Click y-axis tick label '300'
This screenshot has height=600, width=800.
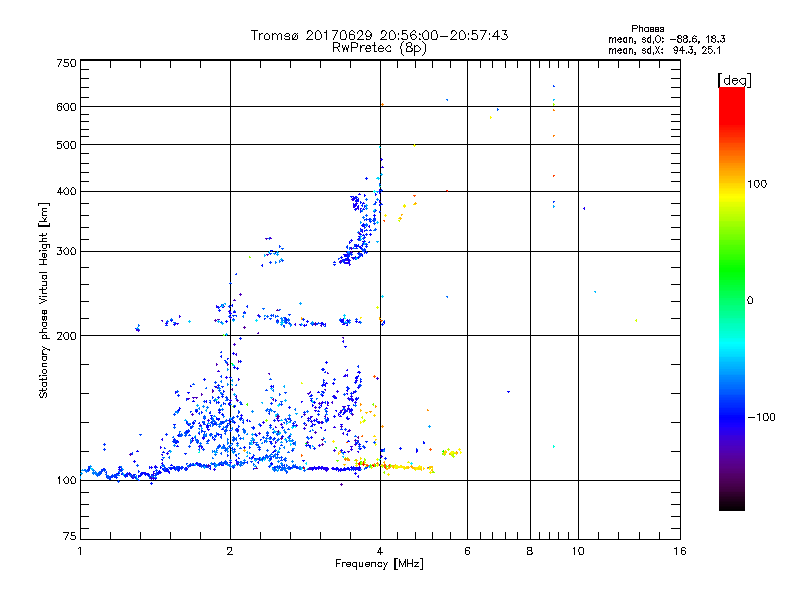(66, 251)
